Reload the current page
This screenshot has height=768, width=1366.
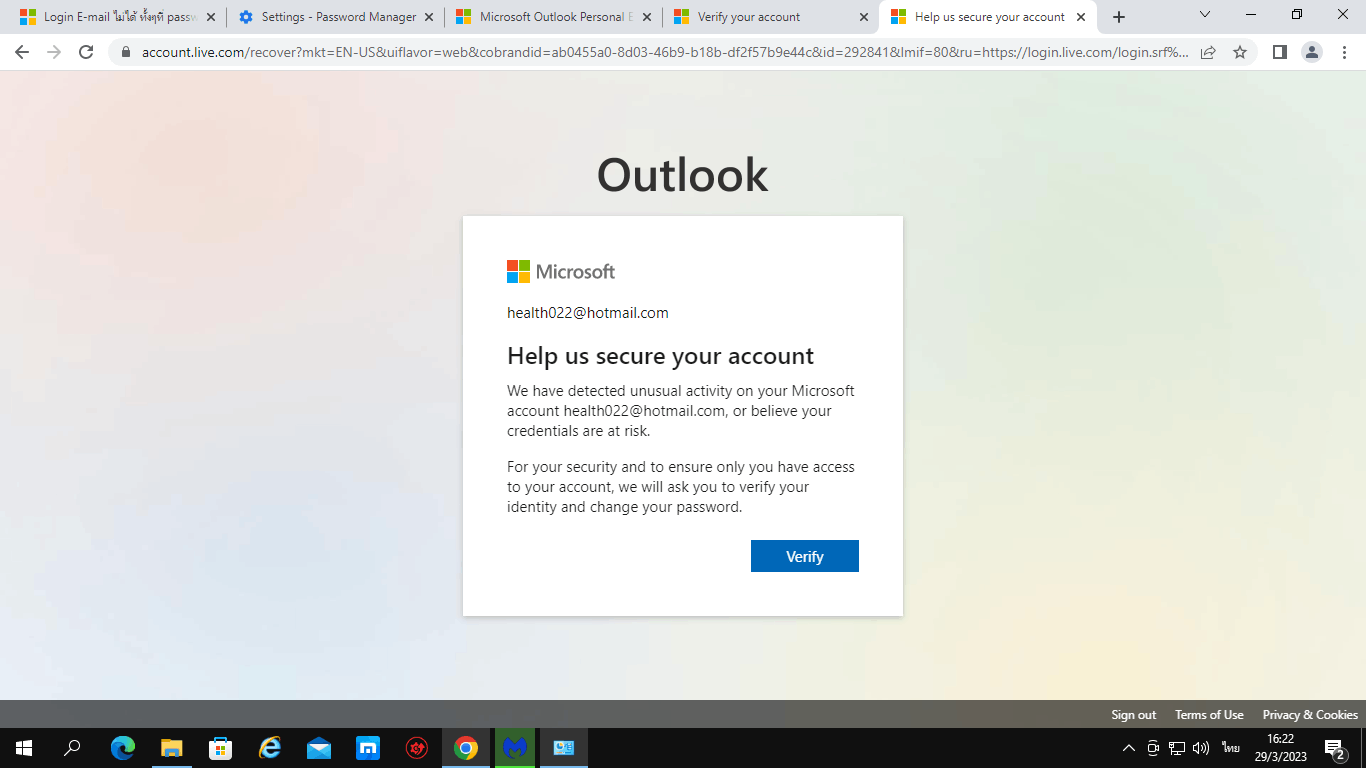coord(86,52)
